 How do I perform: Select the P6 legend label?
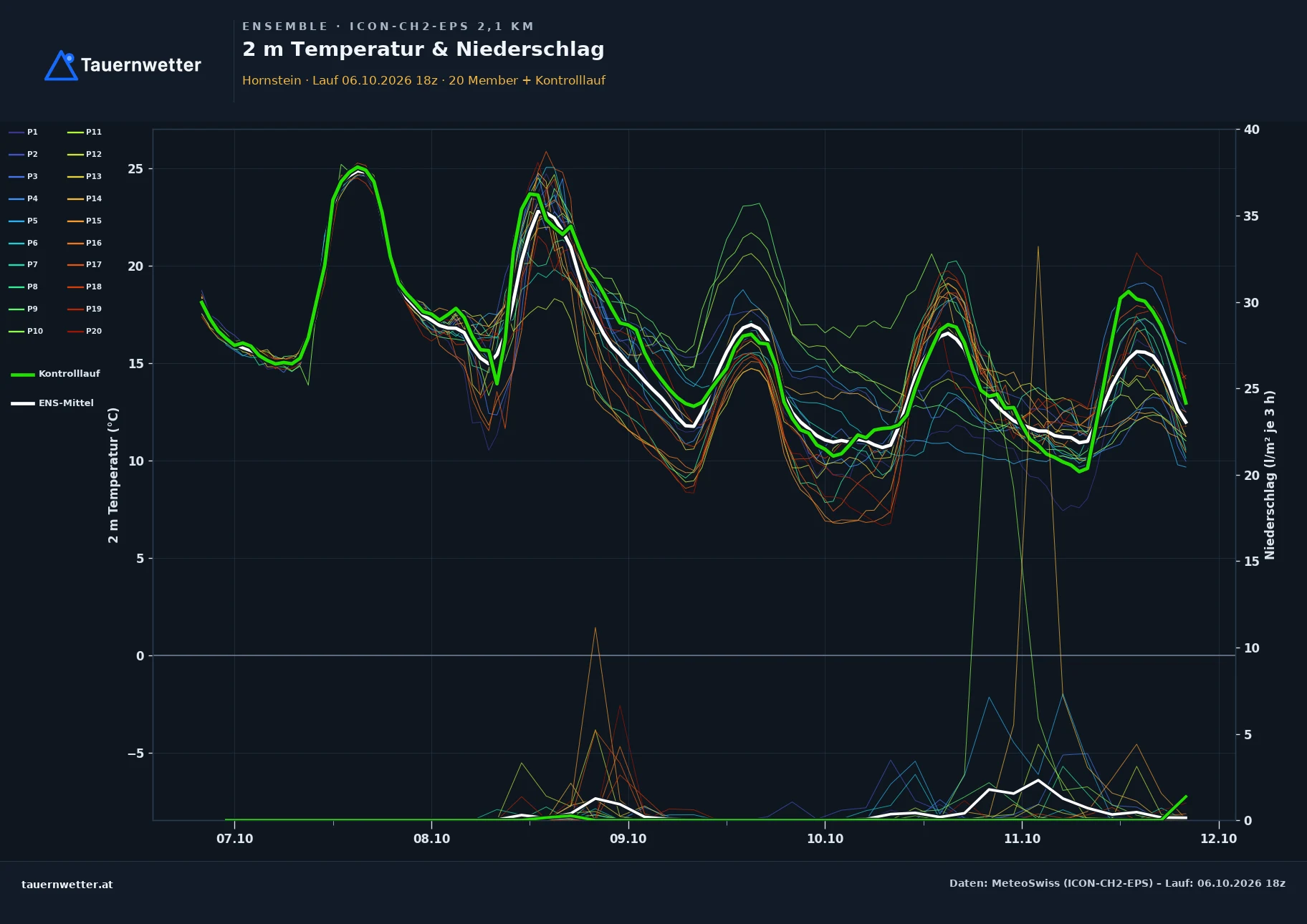[x=32, y=244]
